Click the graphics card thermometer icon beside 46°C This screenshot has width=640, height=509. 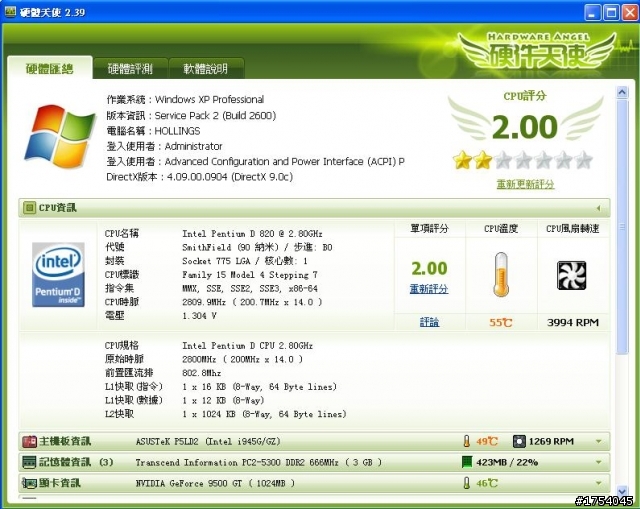467,483
